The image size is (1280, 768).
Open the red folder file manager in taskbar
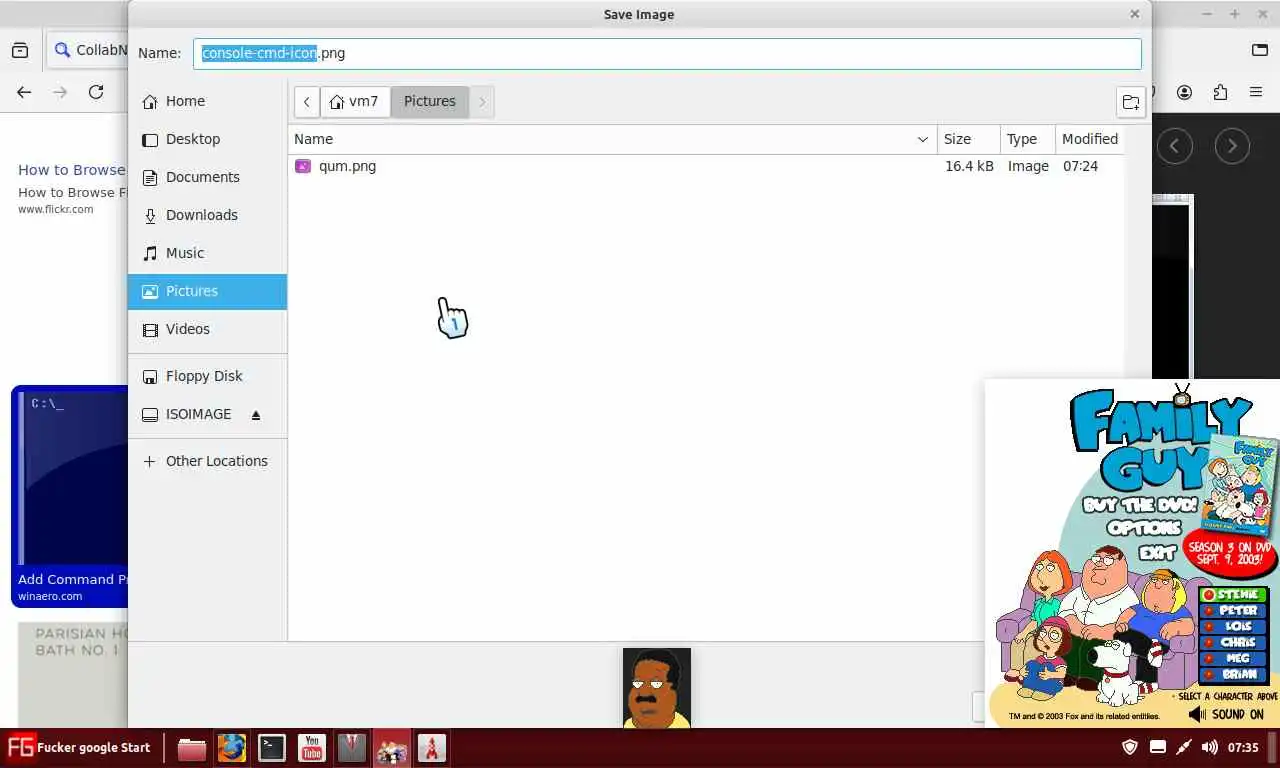pyautogui.click(x=192, y=748)
